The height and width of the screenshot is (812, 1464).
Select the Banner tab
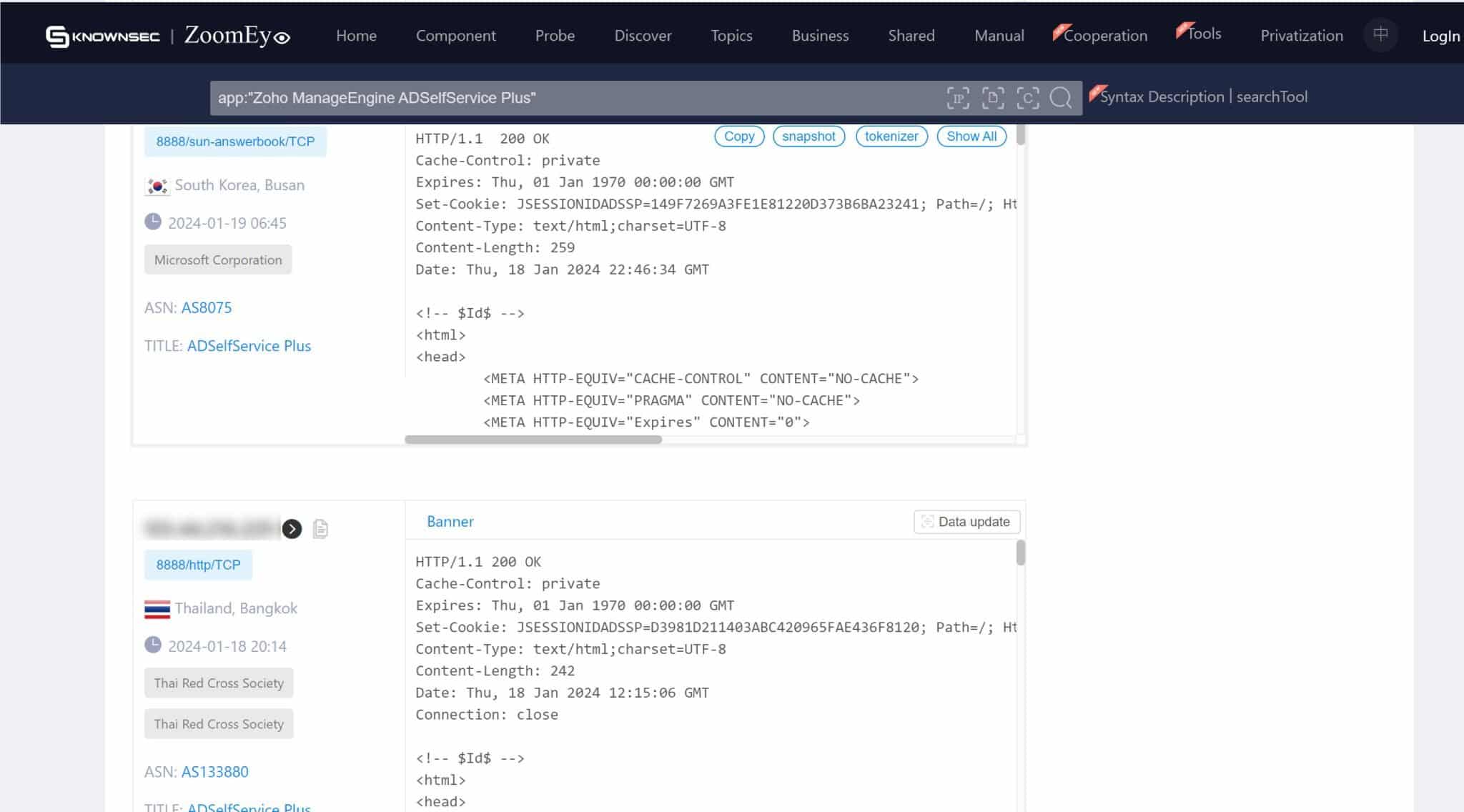click(450, 522)
